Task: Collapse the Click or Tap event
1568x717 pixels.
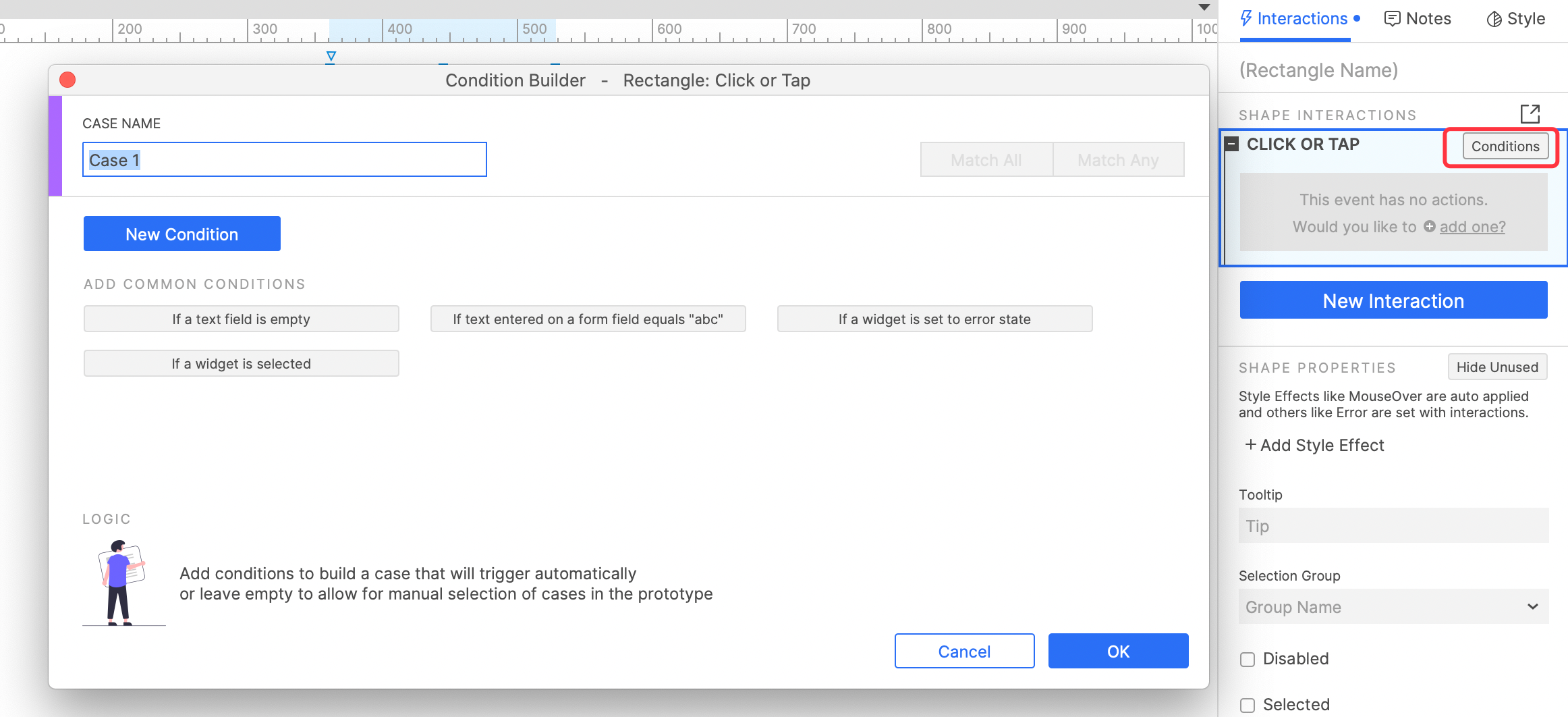Action: tap(1232, 144)
